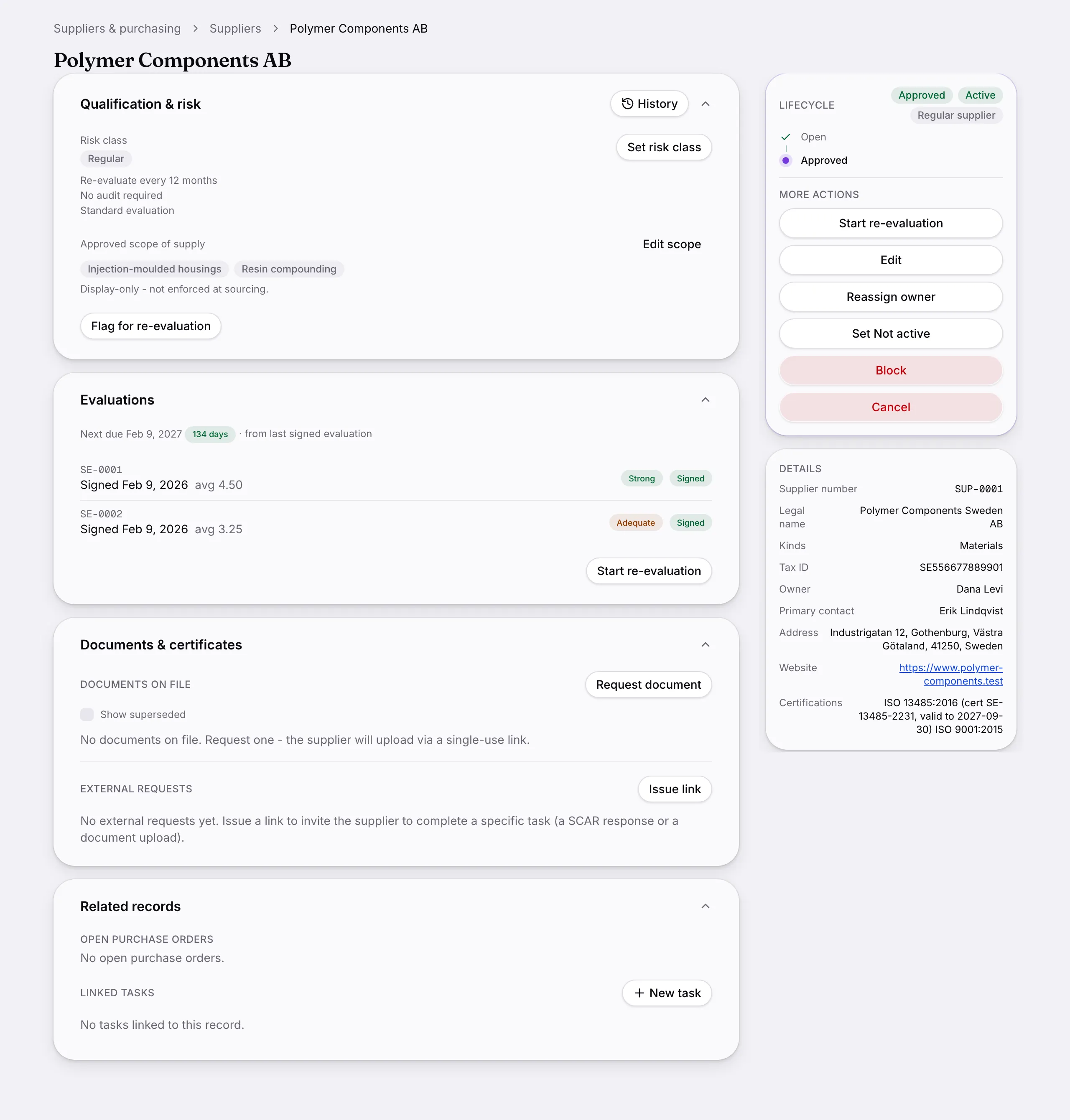Click supplier number SUP-0001
The image size is (1070, 1120).
tap(979, 489)
